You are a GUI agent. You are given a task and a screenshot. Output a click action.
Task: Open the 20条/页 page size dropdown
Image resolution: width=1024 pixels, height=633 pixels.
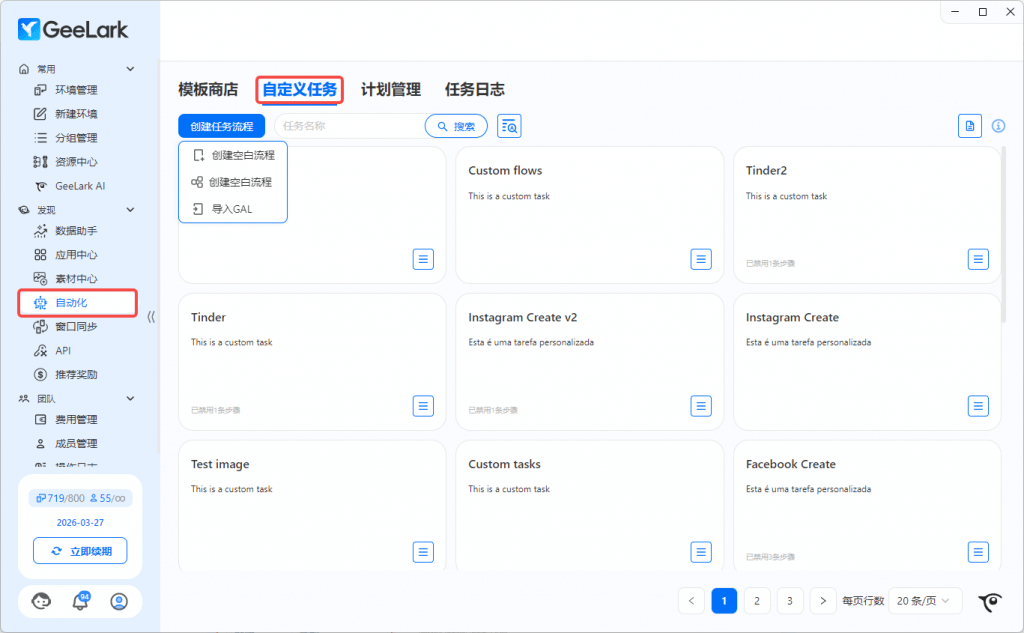925,600
